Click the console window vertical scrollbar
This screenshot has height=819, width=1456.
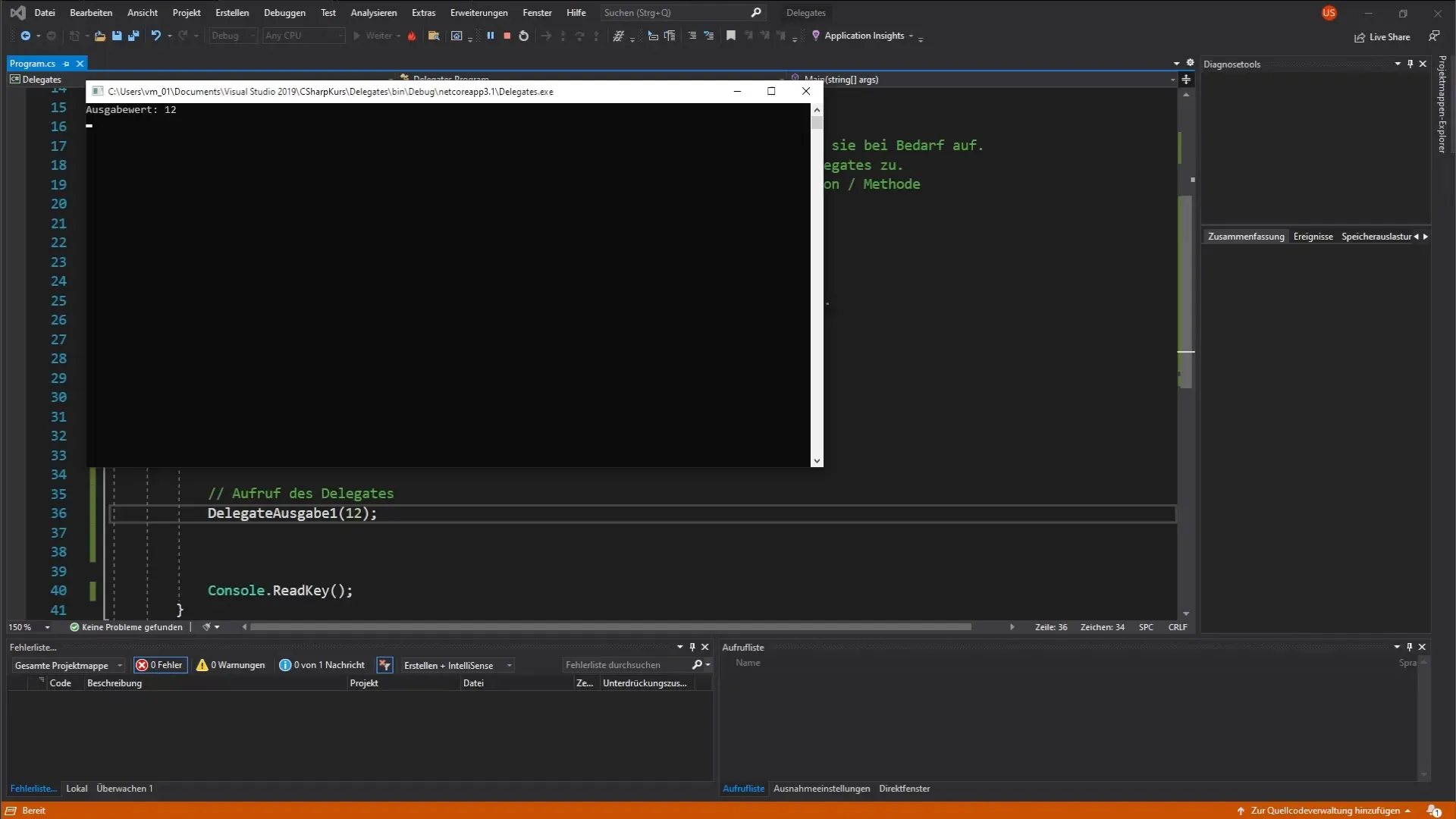coord(817,284)
